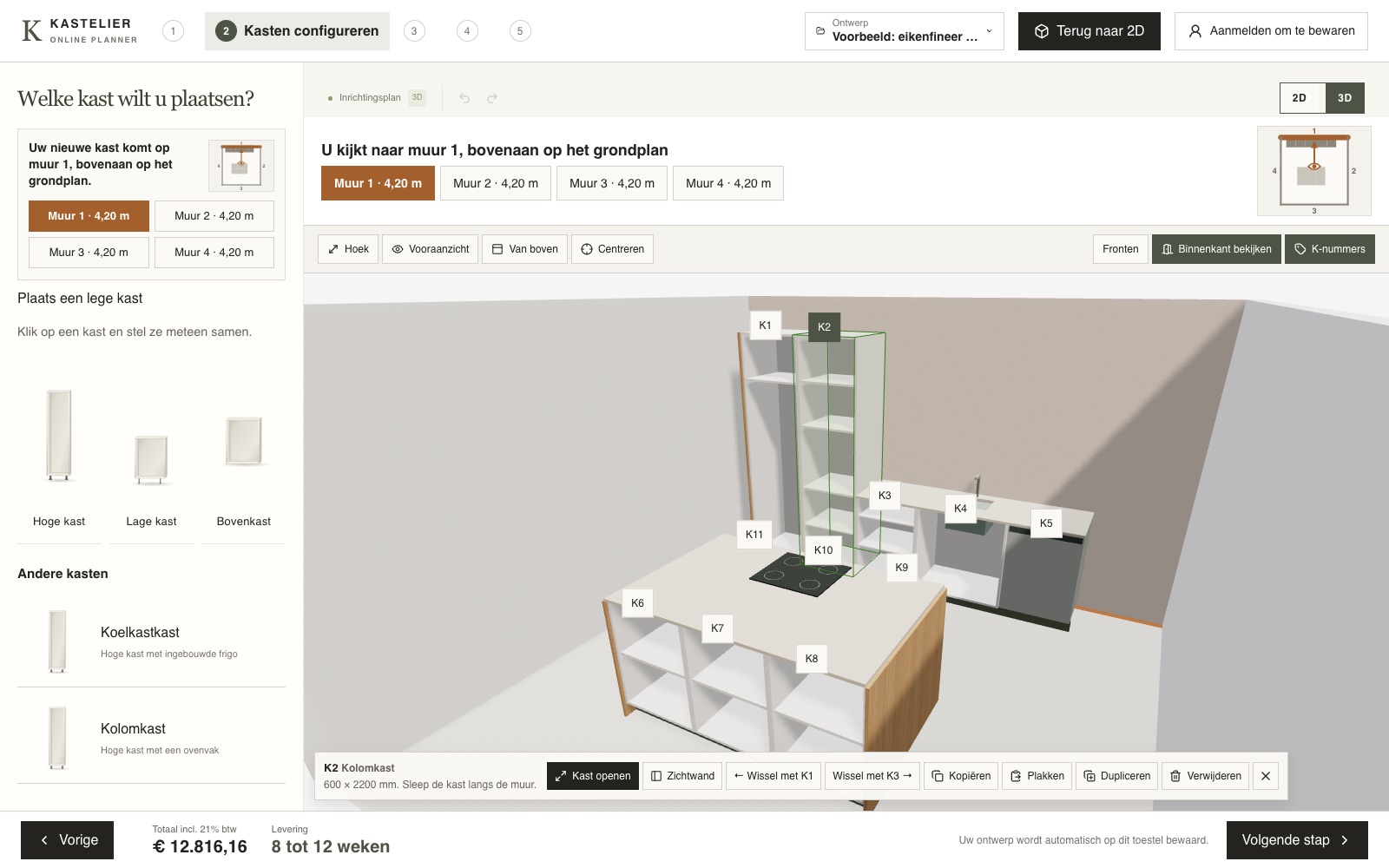Click the Kastelier logo
This screenshot has height=868, width=1389.
coord(79,31)
